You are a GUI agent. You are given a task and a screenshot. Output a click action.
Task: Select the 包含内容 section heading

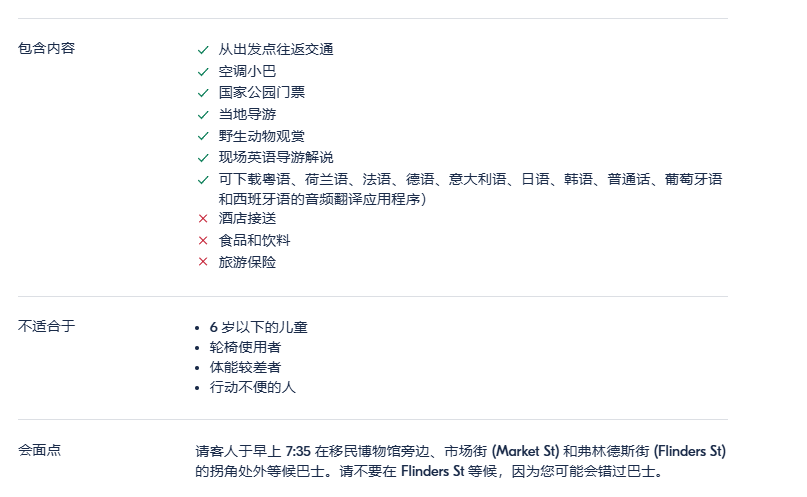click(x=46, y=48)
